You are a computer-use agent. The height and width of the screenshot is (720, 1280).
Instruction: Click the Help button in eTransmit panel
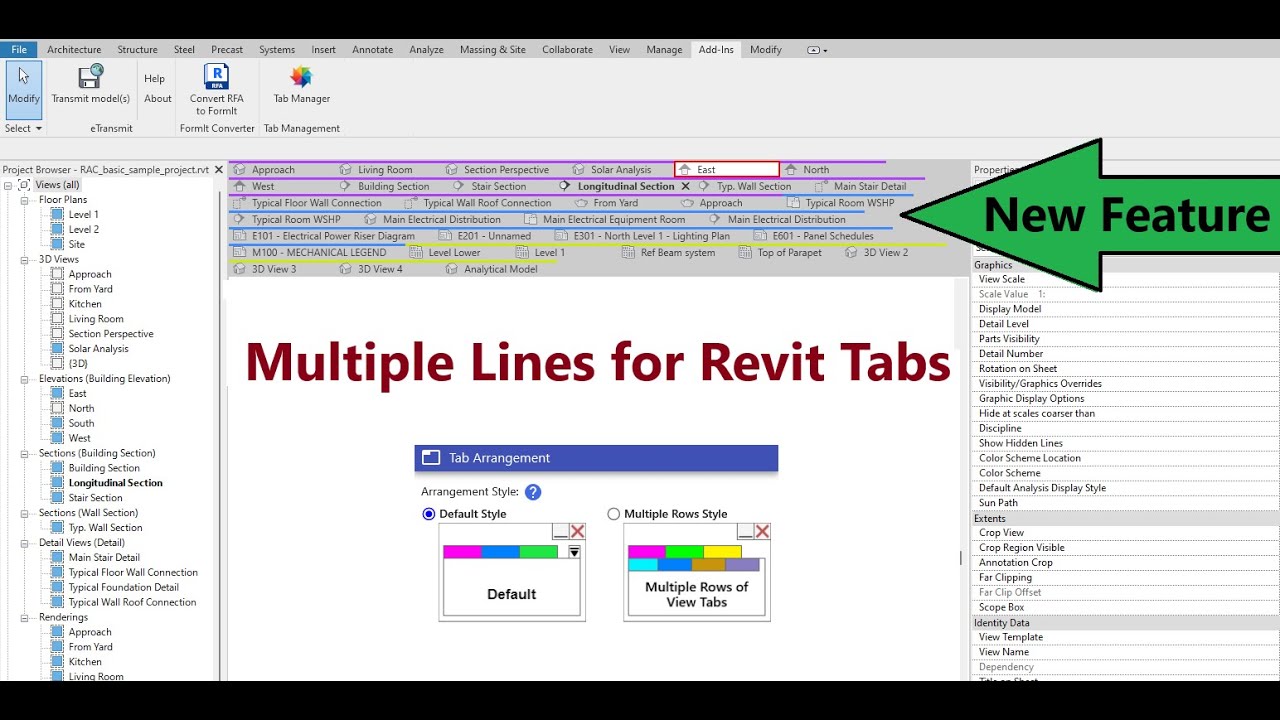point(154,79)
